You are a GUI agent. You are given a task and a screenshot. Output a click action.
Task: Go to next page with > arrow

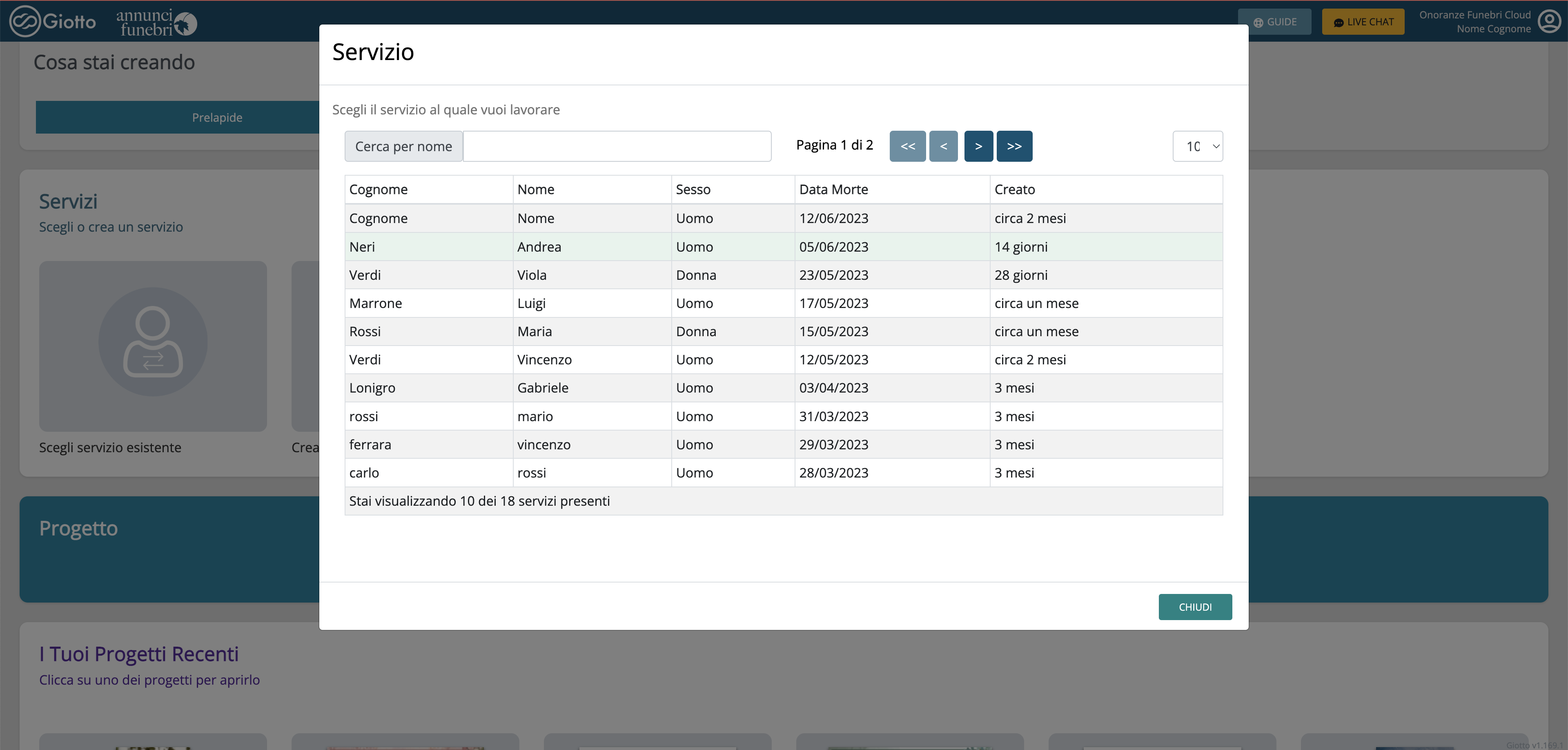point(978,146)
